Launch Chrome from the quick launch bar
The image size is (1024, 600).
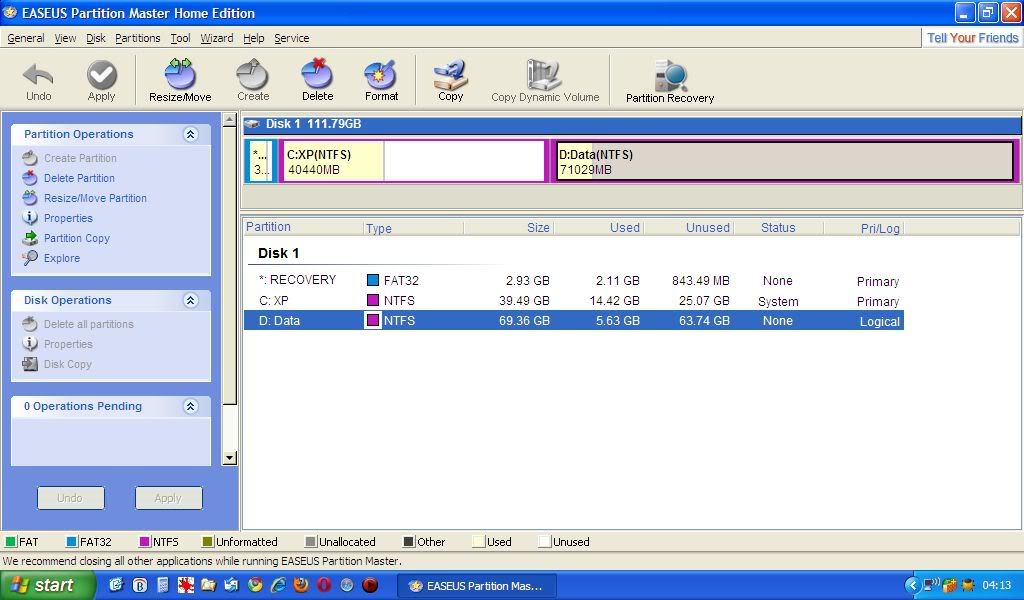pos(255,585)
